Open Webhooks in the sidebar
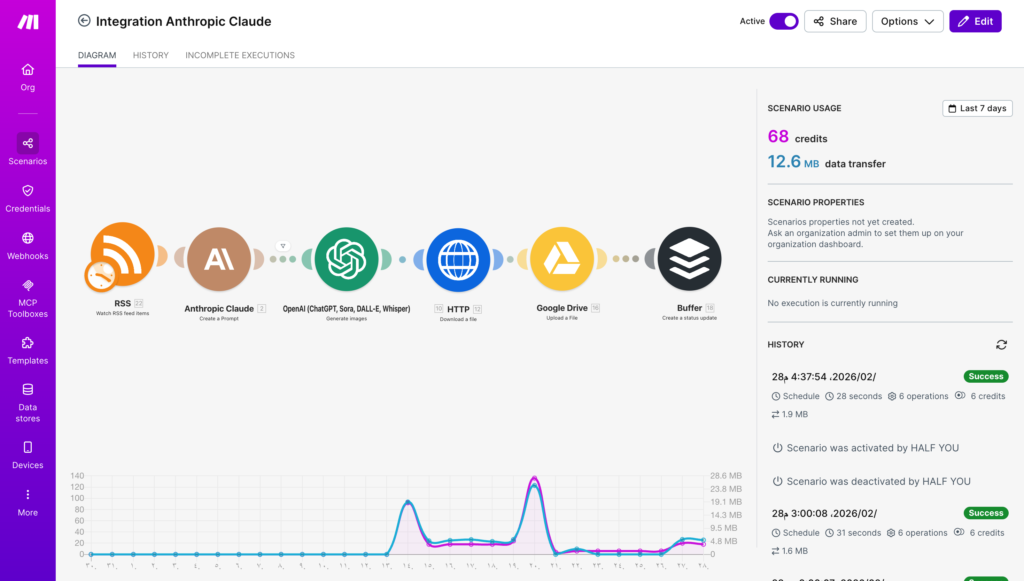1024x581 pixels. click(28, 245)
